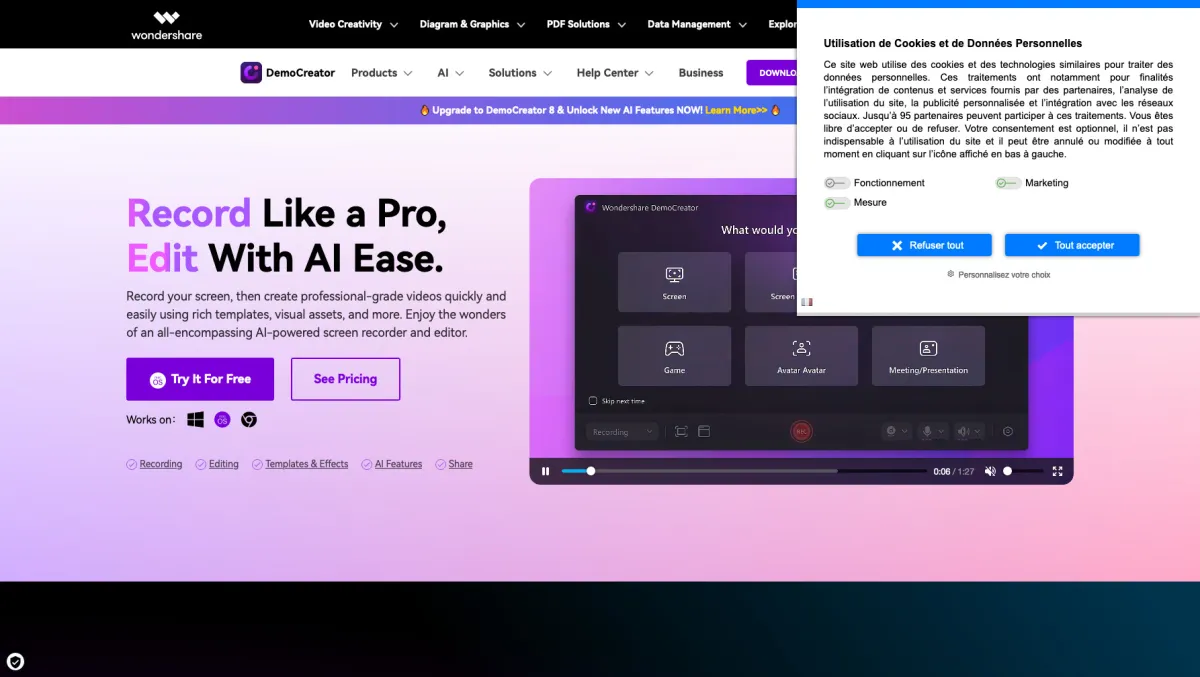The image size is (1200, 677).
Task: Toggle the Marketing cookie switch
Action: (x=1008, y=183)
